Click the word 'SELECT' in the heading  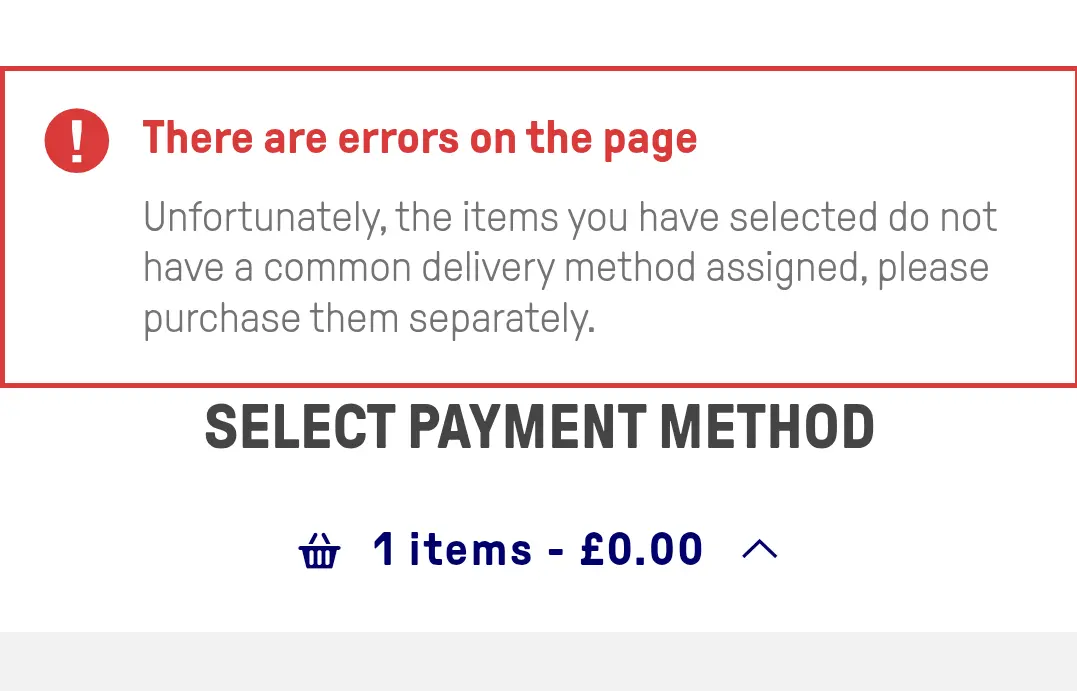(300, 428)
